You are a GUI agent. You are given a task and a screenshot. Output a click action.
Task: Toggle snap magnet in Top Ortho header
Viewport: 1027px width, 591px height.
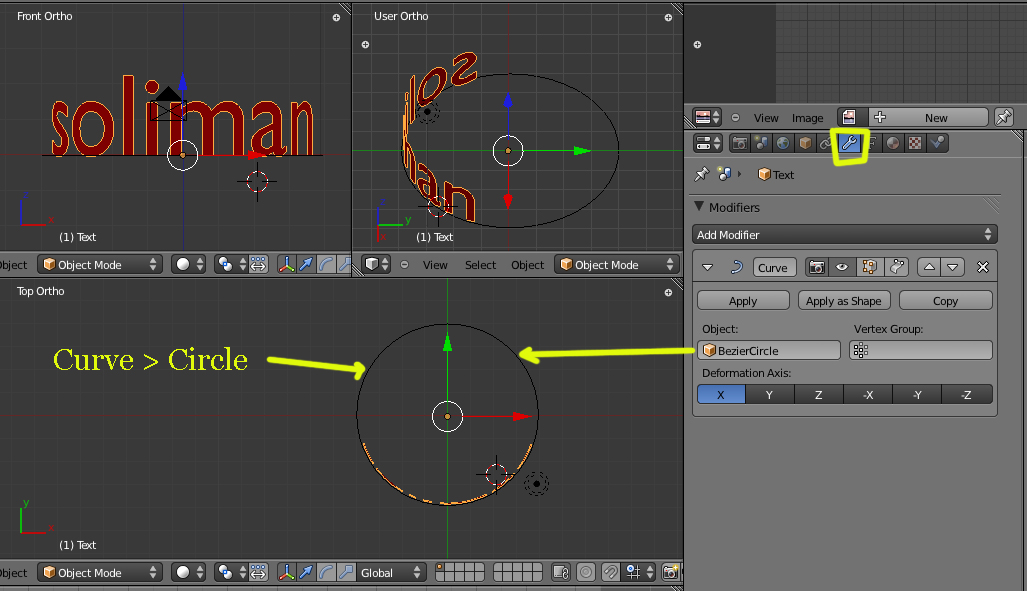pyautogui.click(x=610, y=573)
